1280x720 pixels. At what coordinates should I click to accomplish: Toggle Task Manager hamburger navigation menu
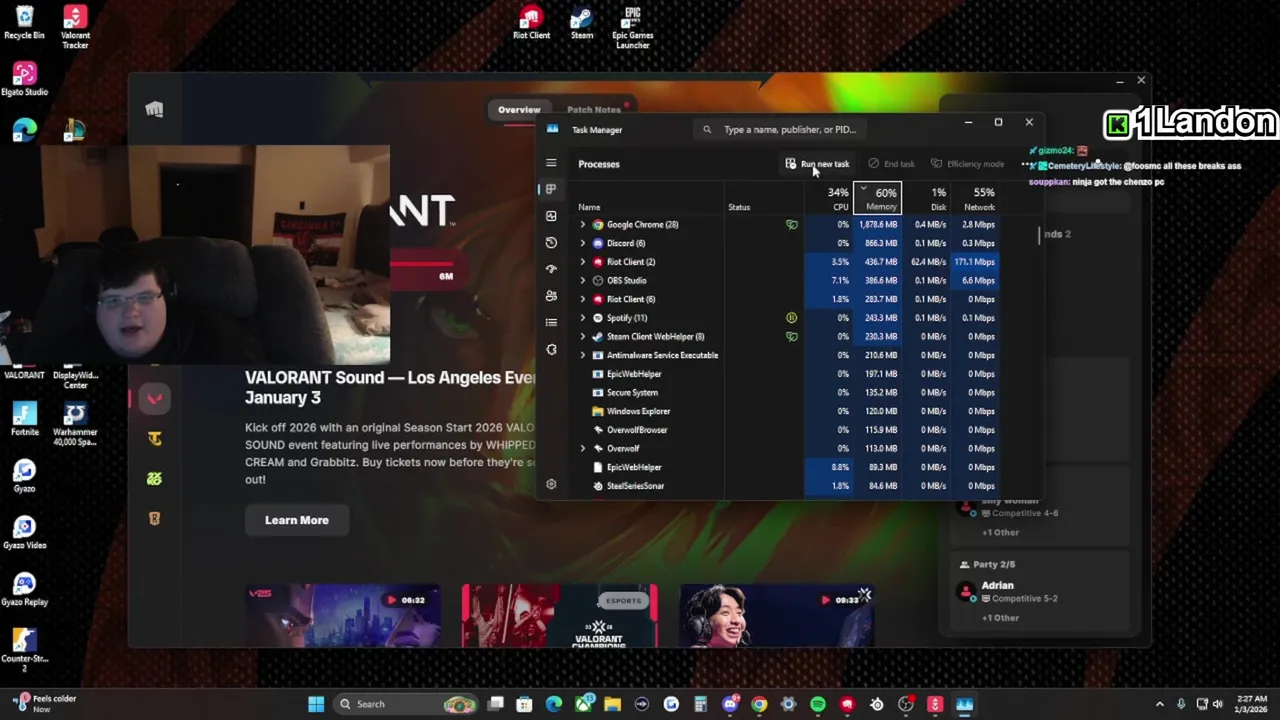551,162
